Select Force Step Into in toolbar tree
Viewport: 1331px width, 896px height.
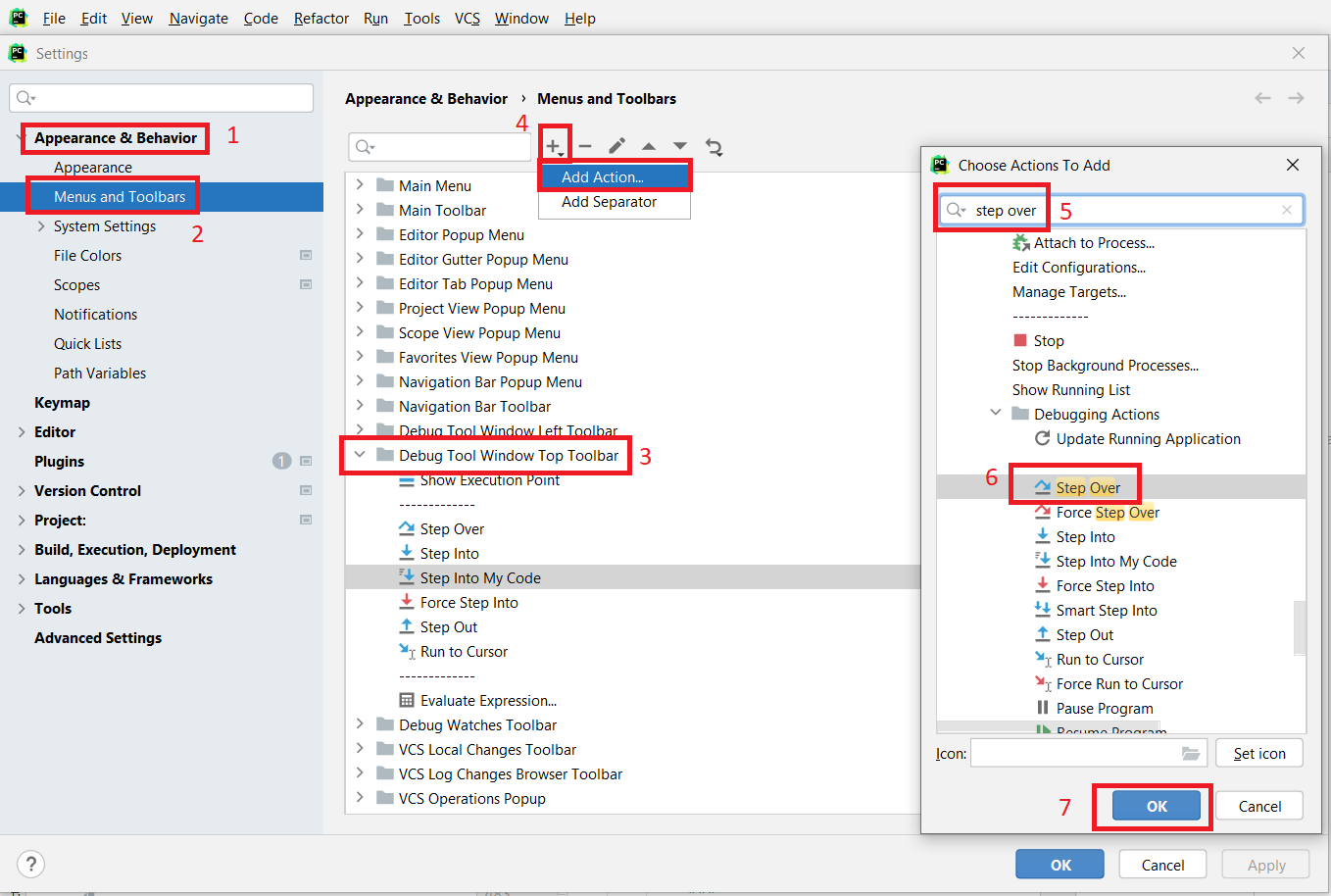[x=468, y=603]
